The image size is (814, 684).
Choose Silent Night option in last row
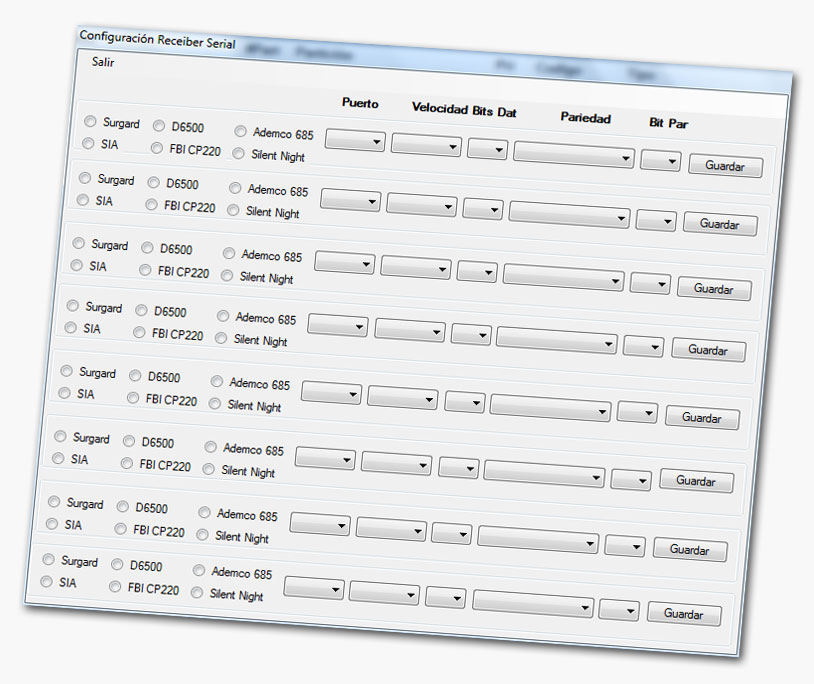point(197,593)
